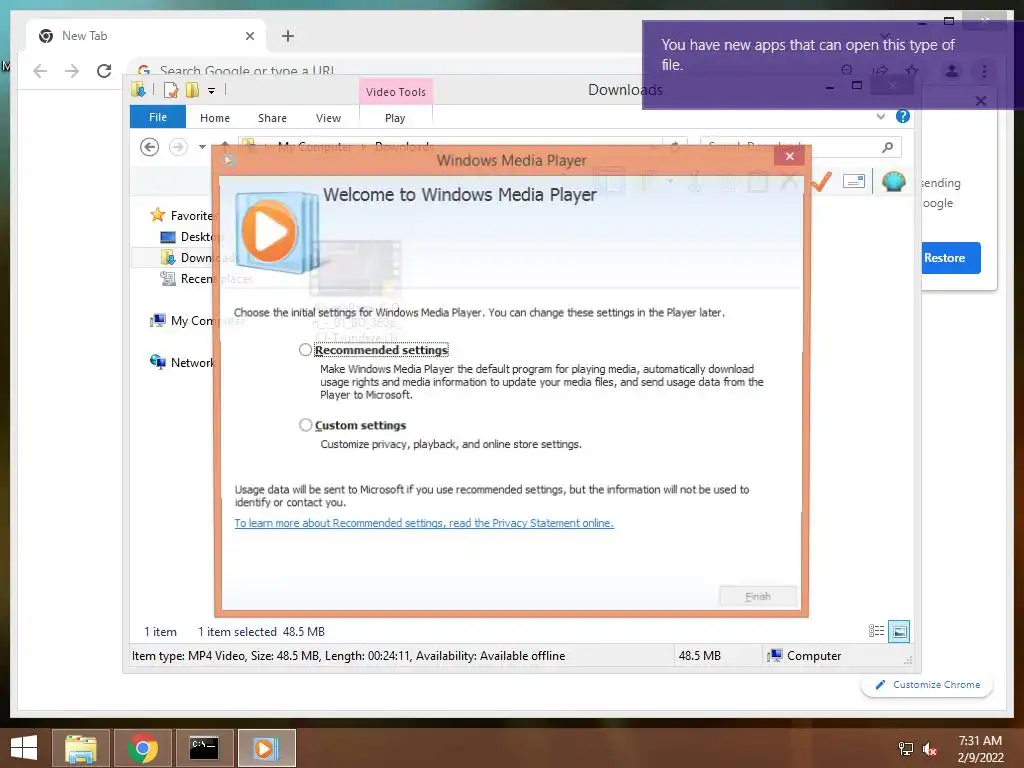Viewport: 1024px width, 768px height.
Task: Select the Custom settings radio button
Action: click(x=305, y=425)
